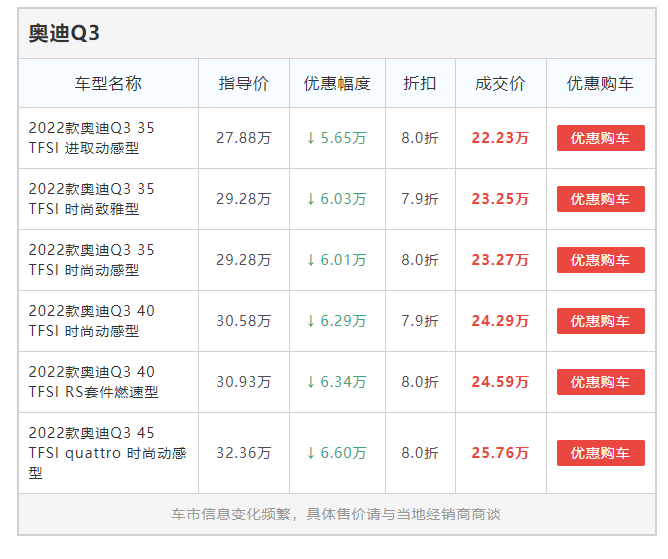Click 优惠购车 button for Q3 35 TFSI 时尚致雅型
668x559 pixels.
point(601,199)
